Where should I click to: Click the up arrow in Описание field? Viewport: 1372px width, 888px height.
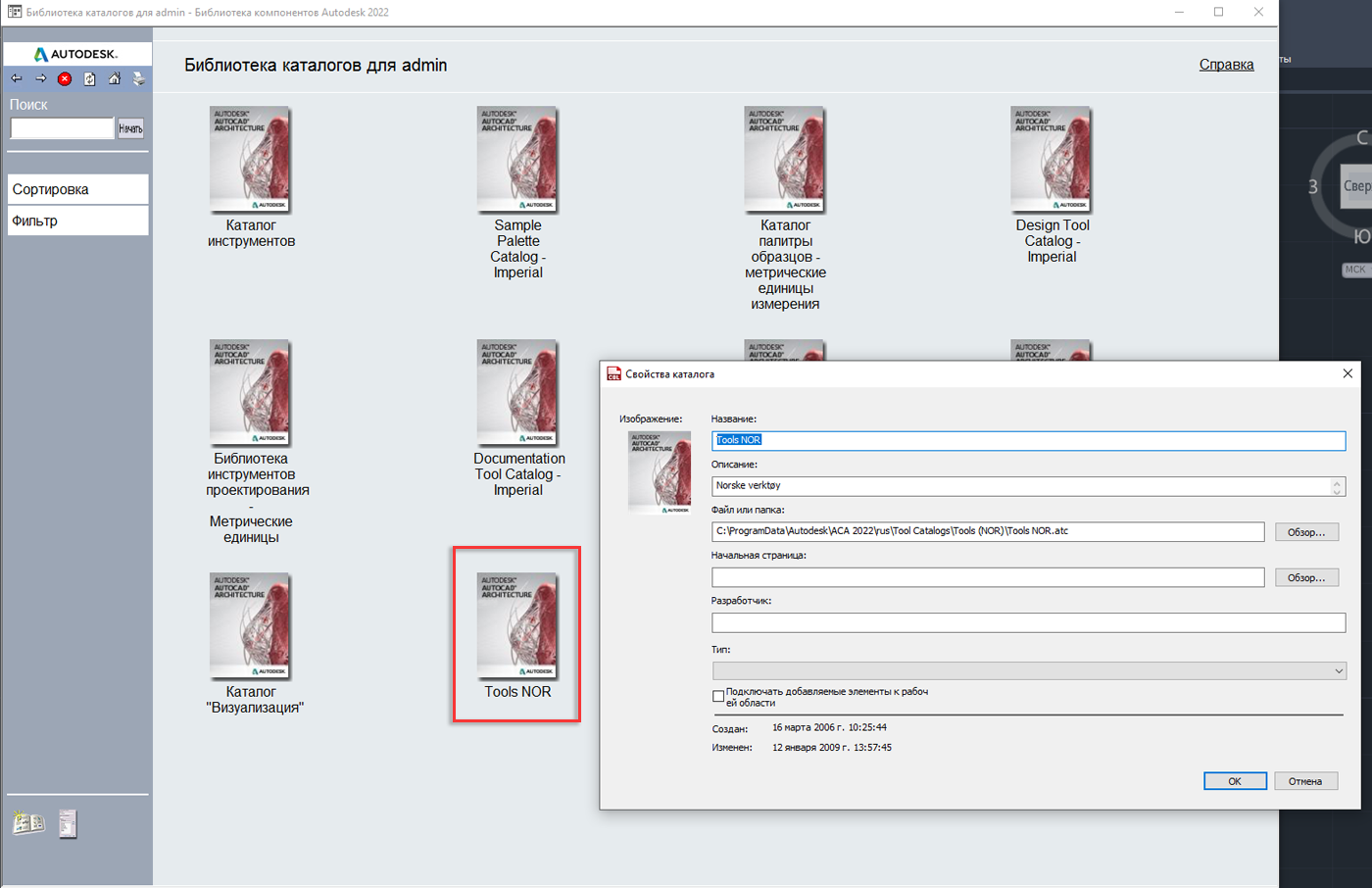(1337, 481)
